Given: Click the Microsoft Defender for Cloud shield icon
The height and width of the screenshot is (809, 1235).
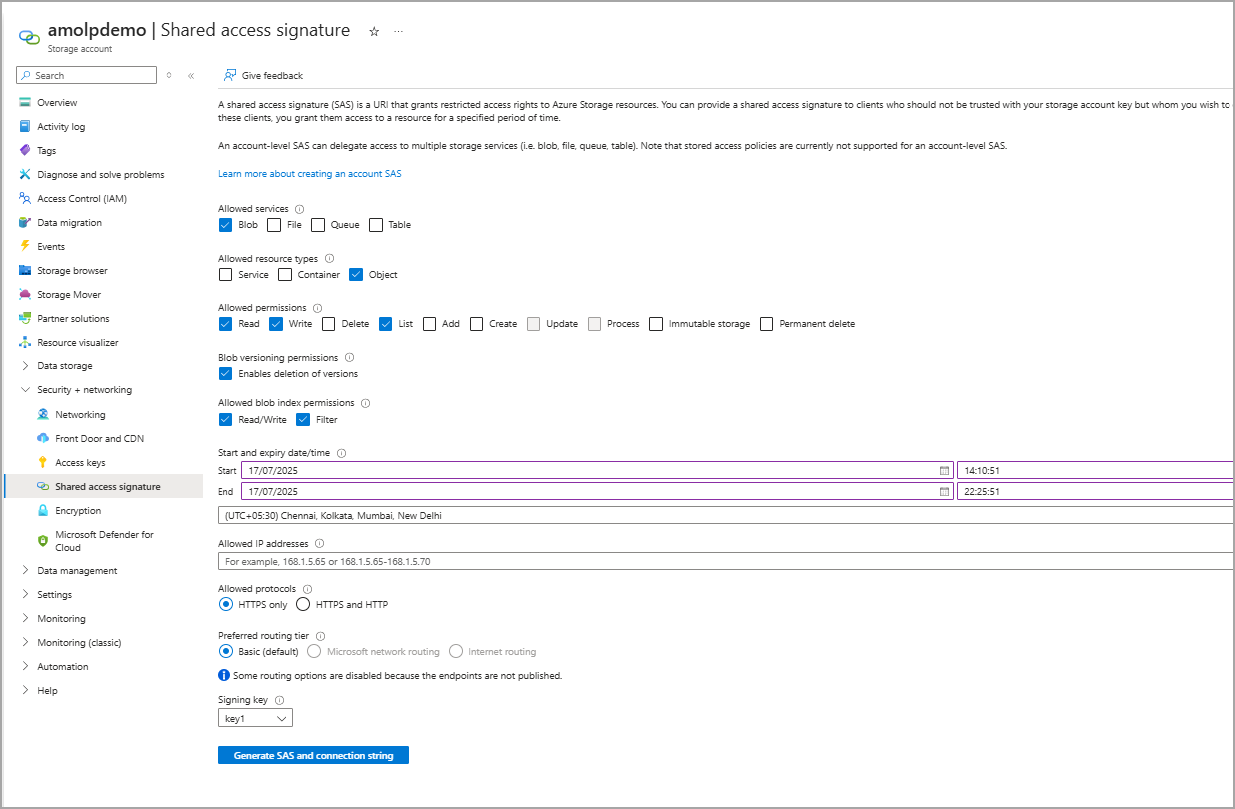Looking at the screenshot, I should point(43,541).
